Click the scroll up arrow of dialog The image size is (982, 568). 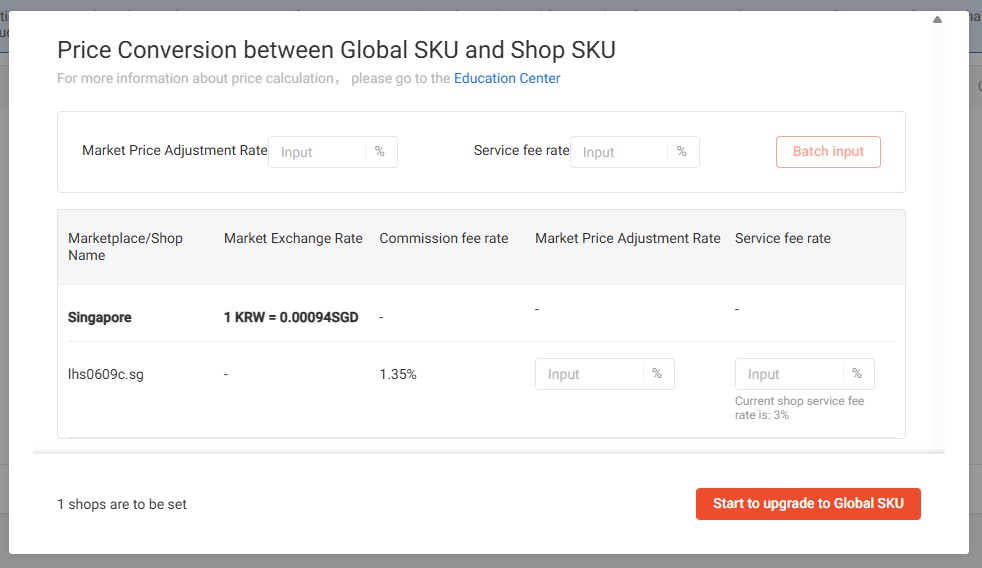point(937,19)
